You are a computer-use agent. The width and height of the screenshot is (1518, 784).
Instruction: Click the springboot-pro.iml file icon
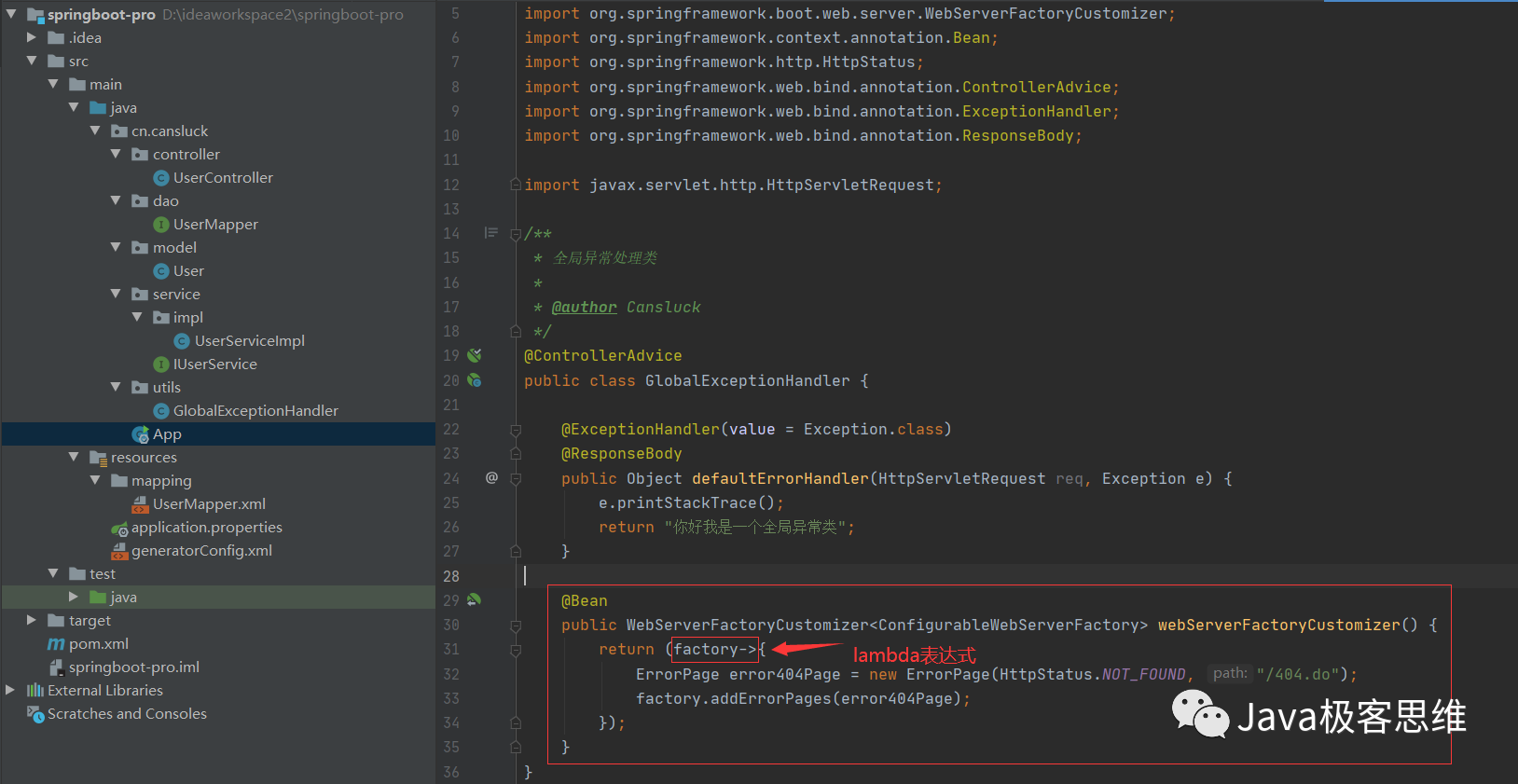[x=56, y=667]
